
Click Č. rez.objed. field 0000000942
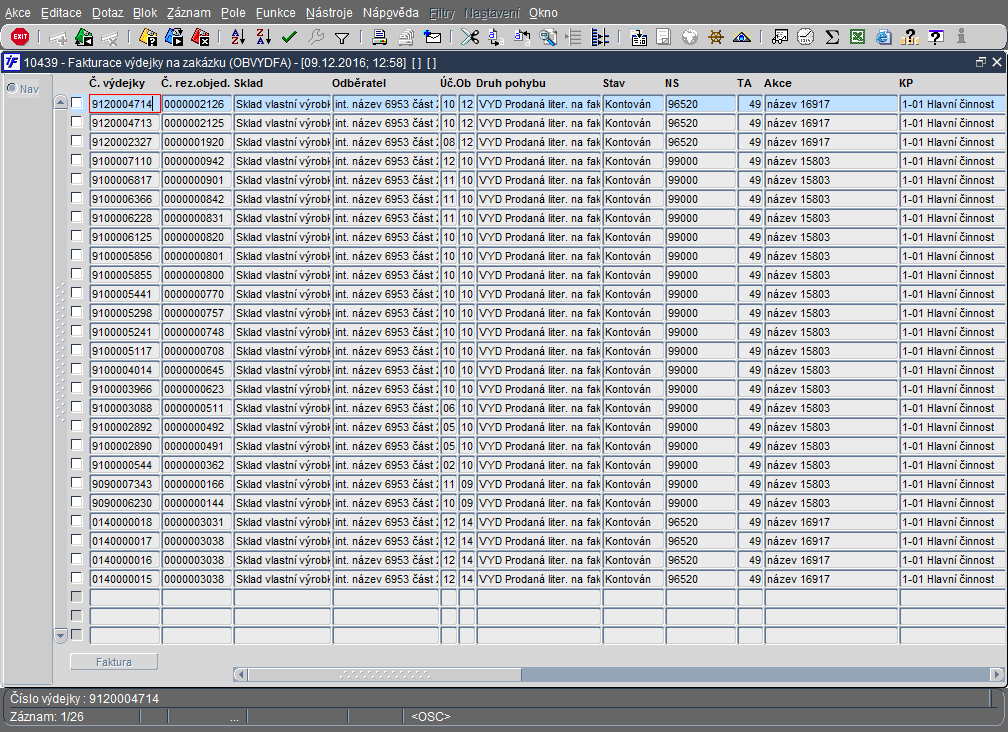[197, 161]
